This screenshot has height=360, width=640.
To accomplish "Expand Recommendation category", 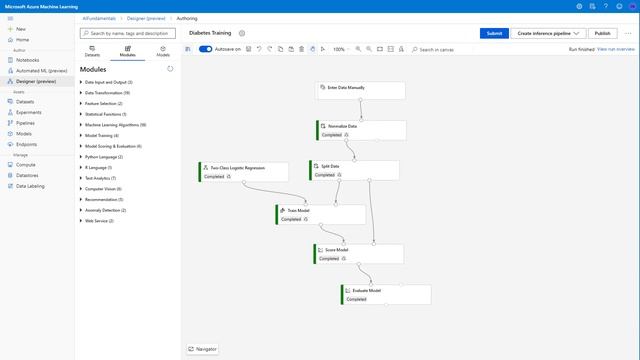I will coord(101,199).
